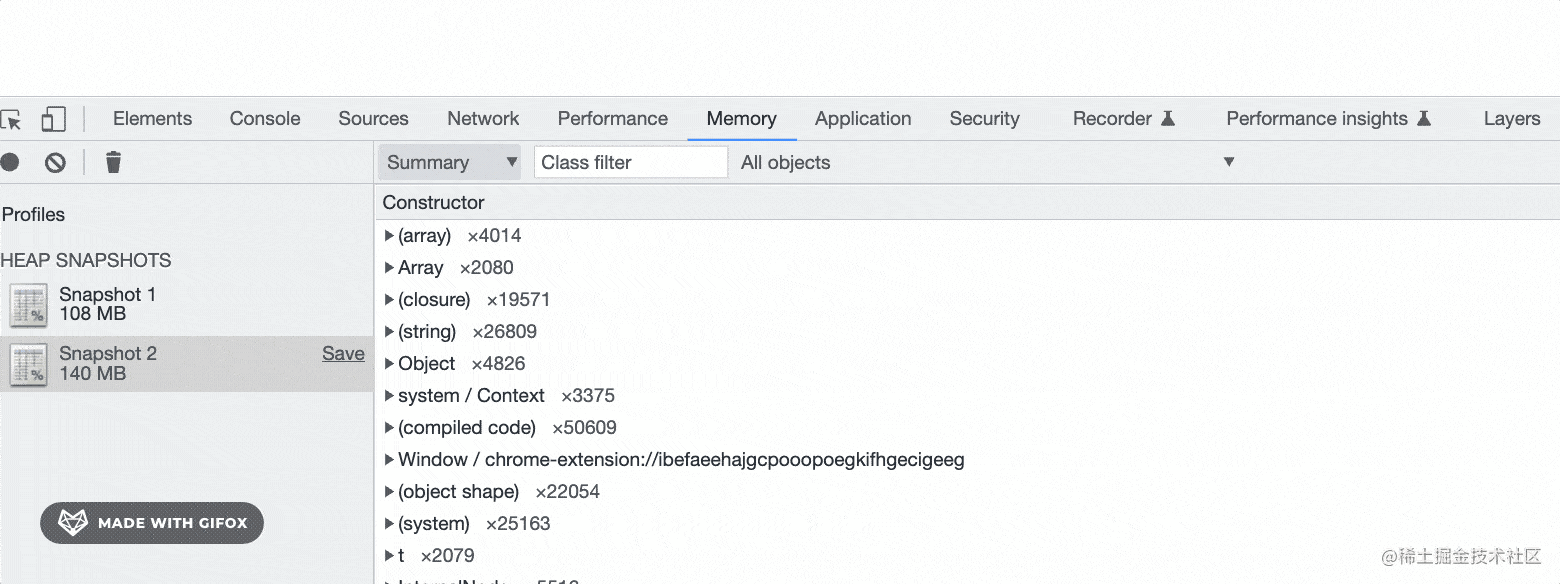The height and width of the screenshot is (584, 1560).
Task: Click the trash collect garbage icon
Action: pos(113,162)
